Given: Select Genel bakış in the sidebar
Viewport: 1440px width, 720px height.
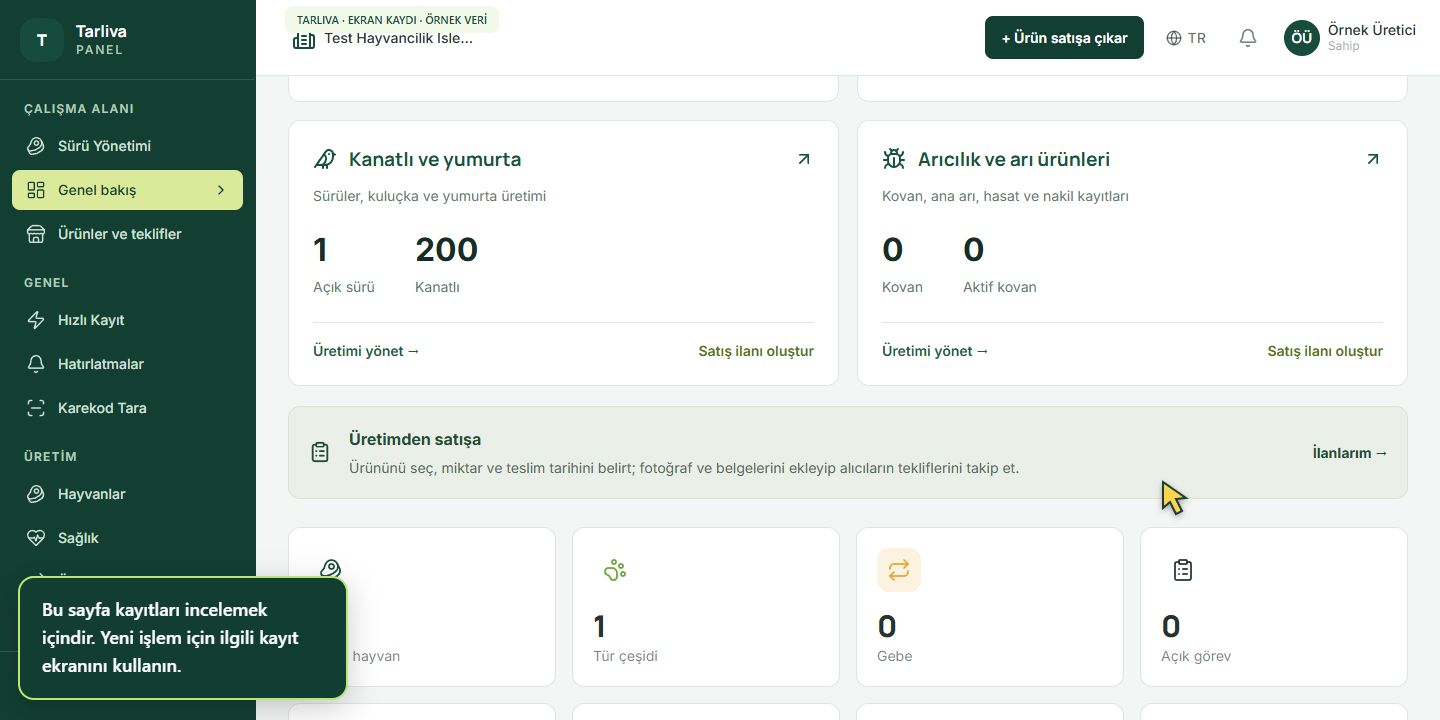Looking at the screenshot, I should click(x=128, y=190).
